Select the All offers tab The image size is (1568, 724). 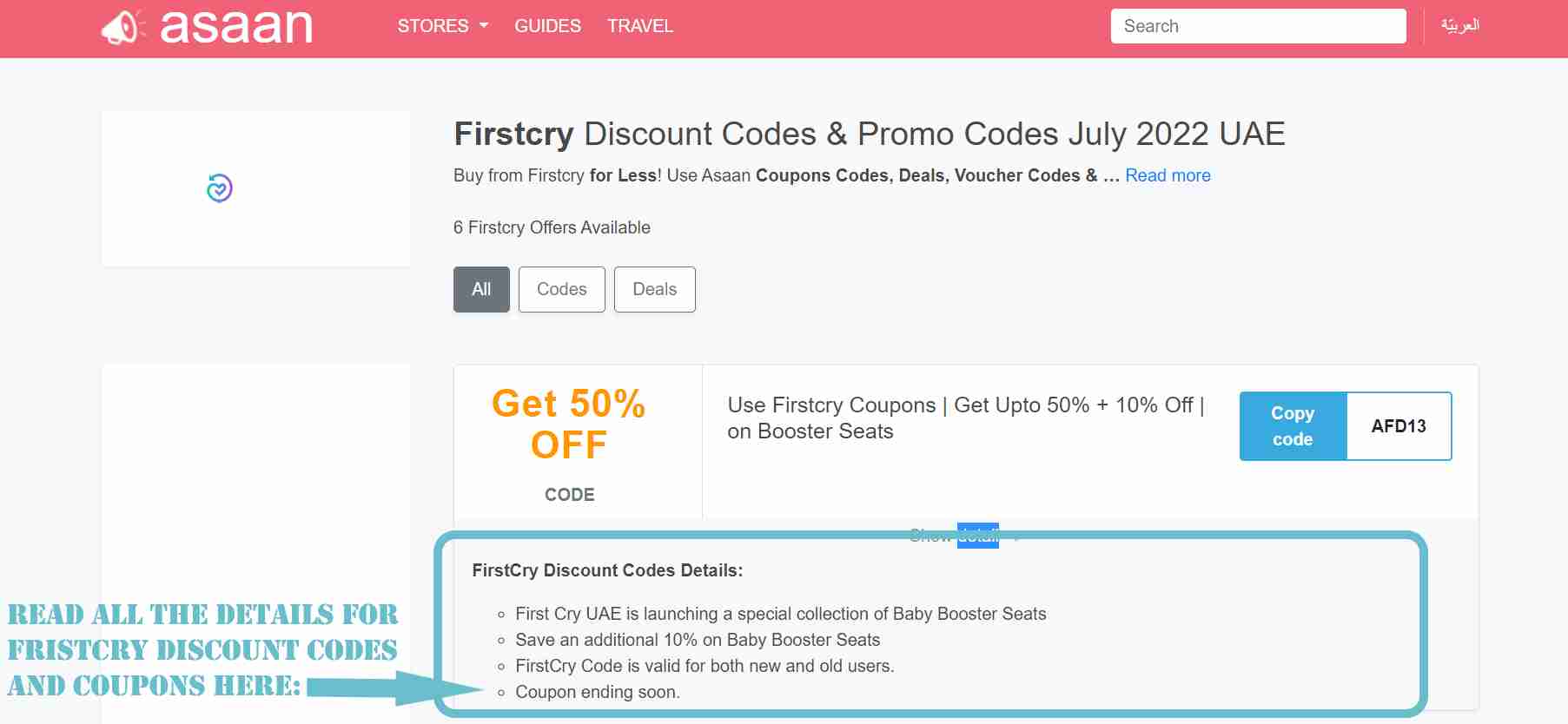481,289
